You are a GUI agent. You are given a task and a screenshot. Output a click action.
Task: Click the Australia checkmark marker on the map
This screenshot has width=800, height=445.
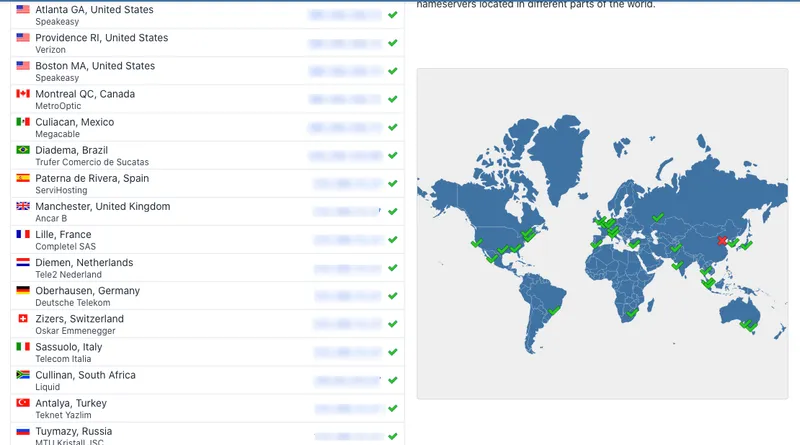tap(748, 325)
